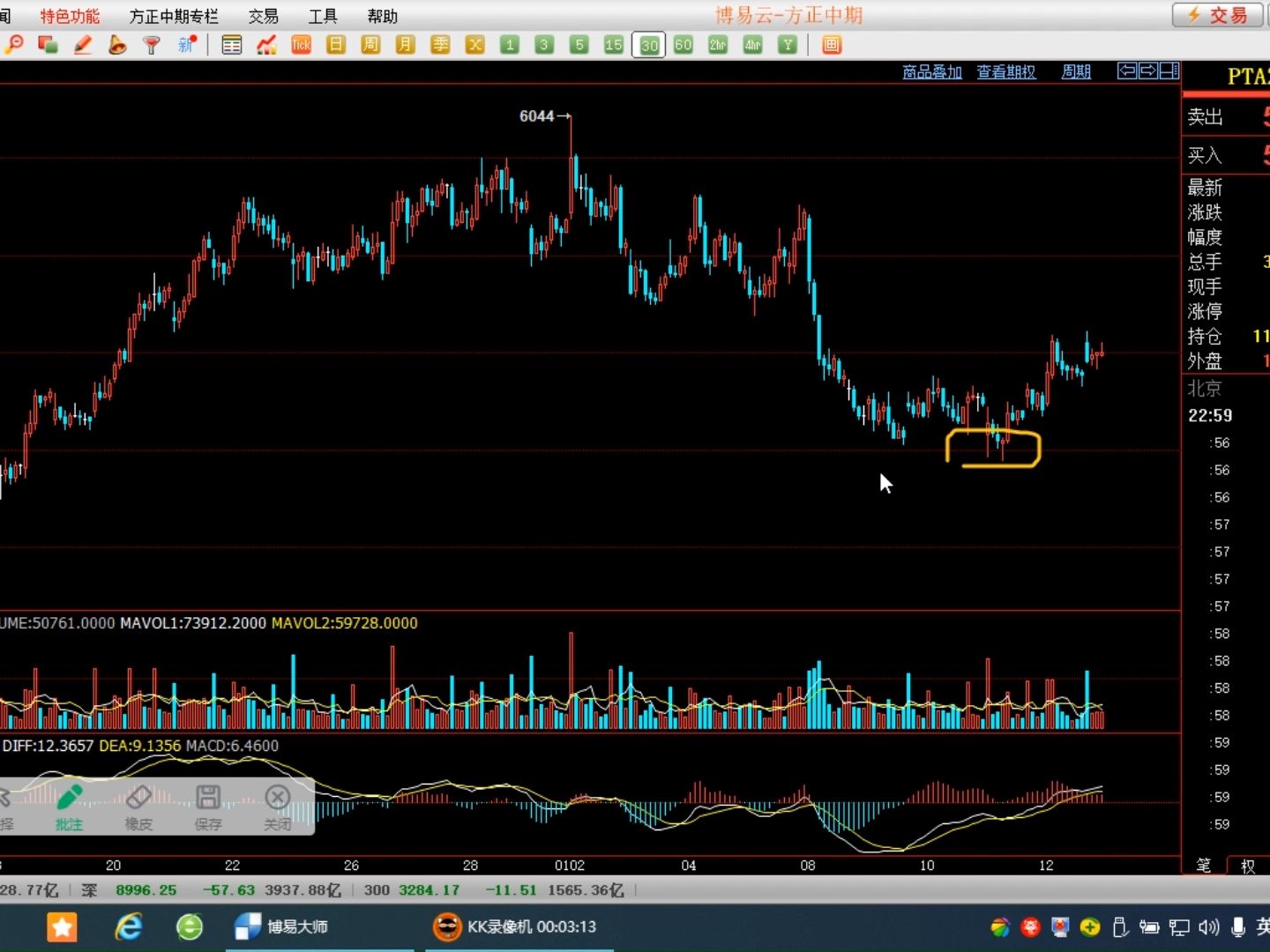Viewport: 1270px width, 952px height.
Task: Click the orange grid layout icon
Action: [832, 45]
